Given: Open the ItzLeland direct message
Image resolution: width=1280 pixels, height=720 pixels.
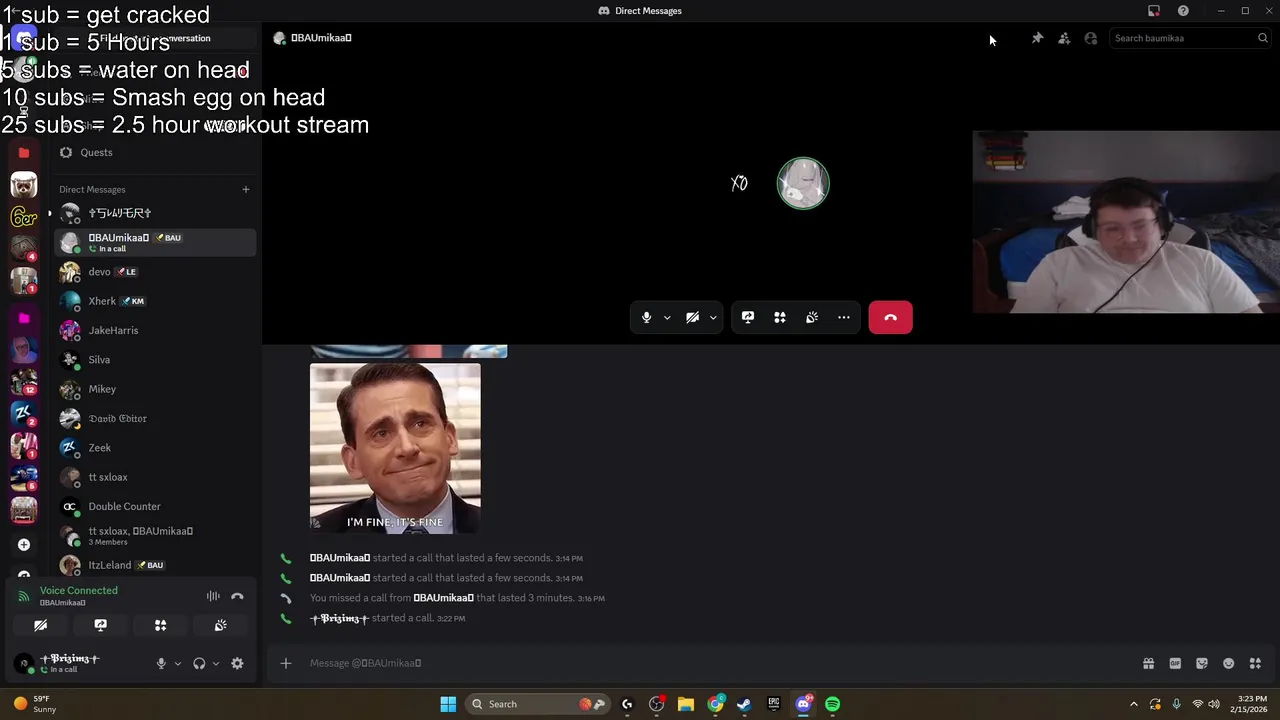Looking at the screenshot, I should 155,565.
